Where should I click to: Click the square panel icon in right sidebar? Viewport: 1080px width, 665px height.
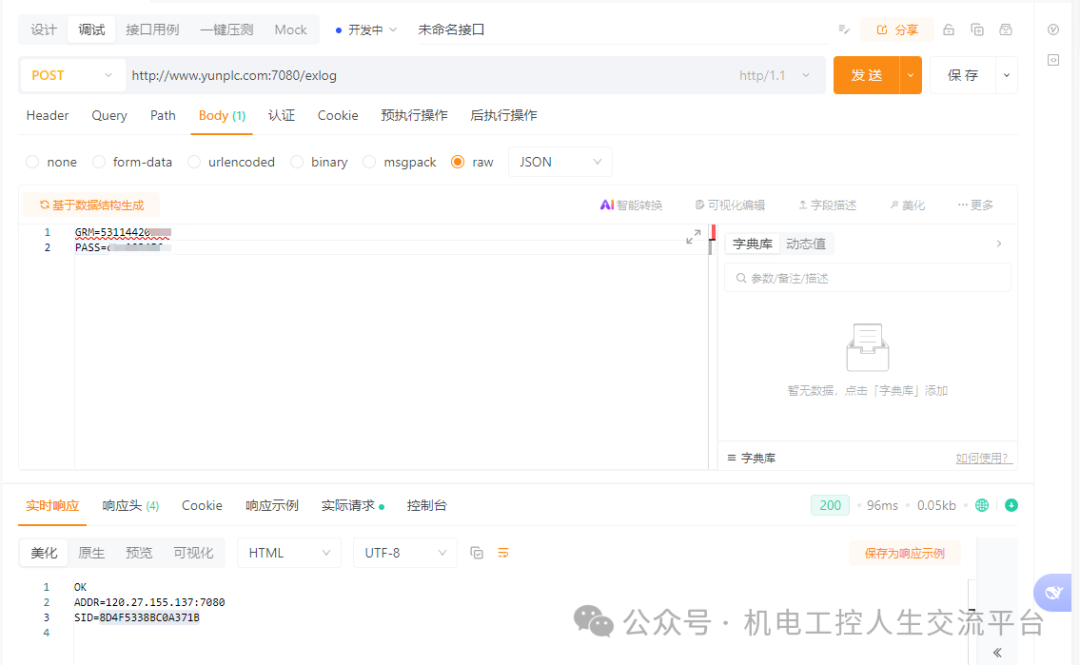1053,60
